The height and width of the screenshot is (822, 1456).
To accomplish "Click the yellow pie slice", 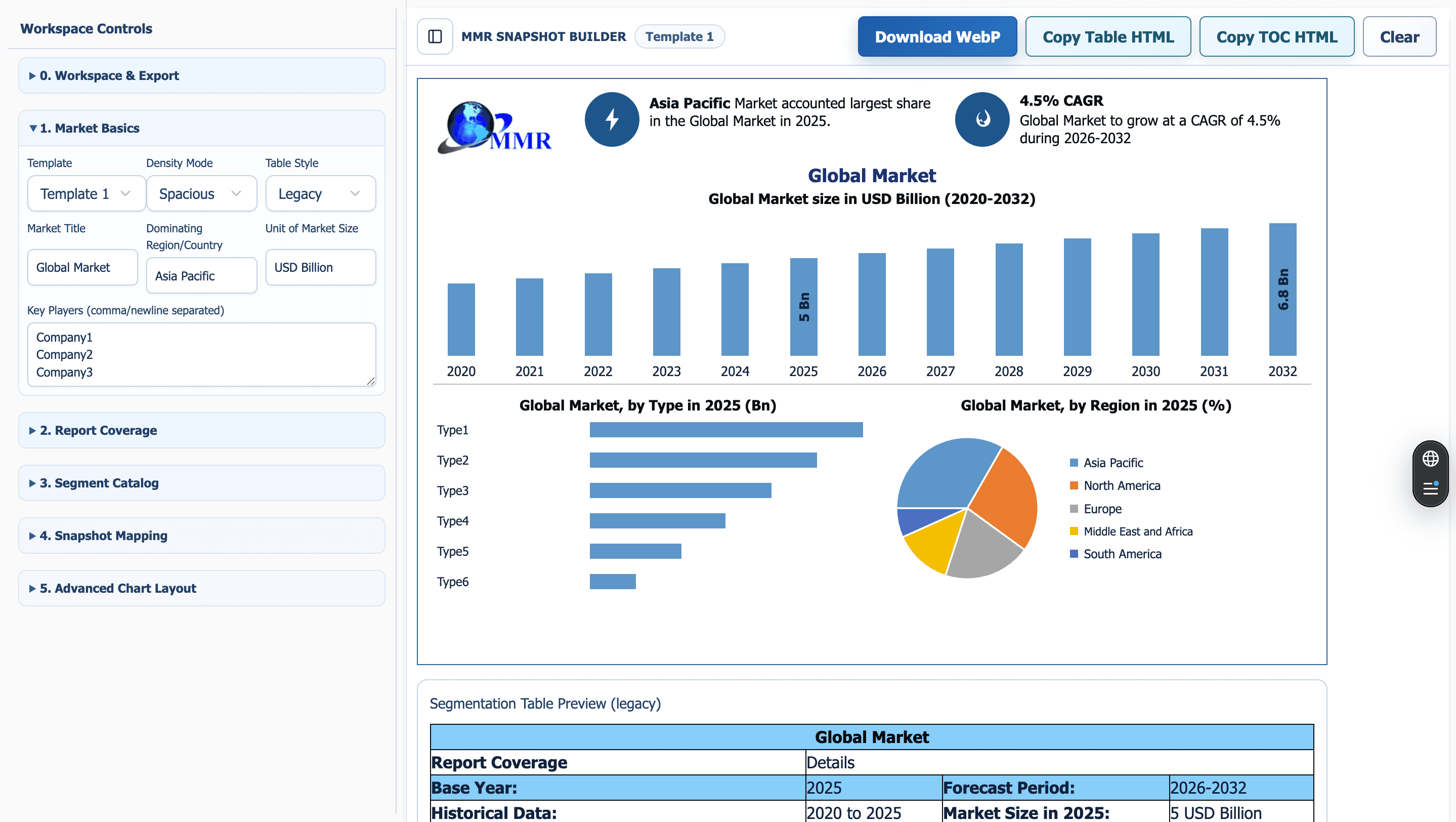I will click(935, 542).
